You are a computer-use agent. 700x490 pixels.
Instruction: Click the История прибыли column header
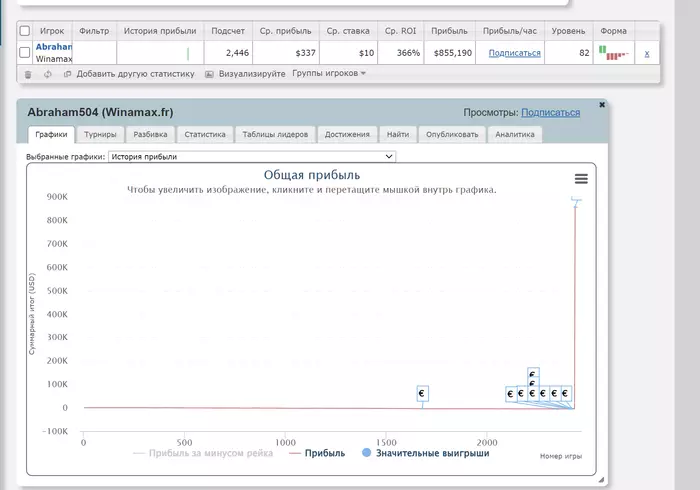160,31
